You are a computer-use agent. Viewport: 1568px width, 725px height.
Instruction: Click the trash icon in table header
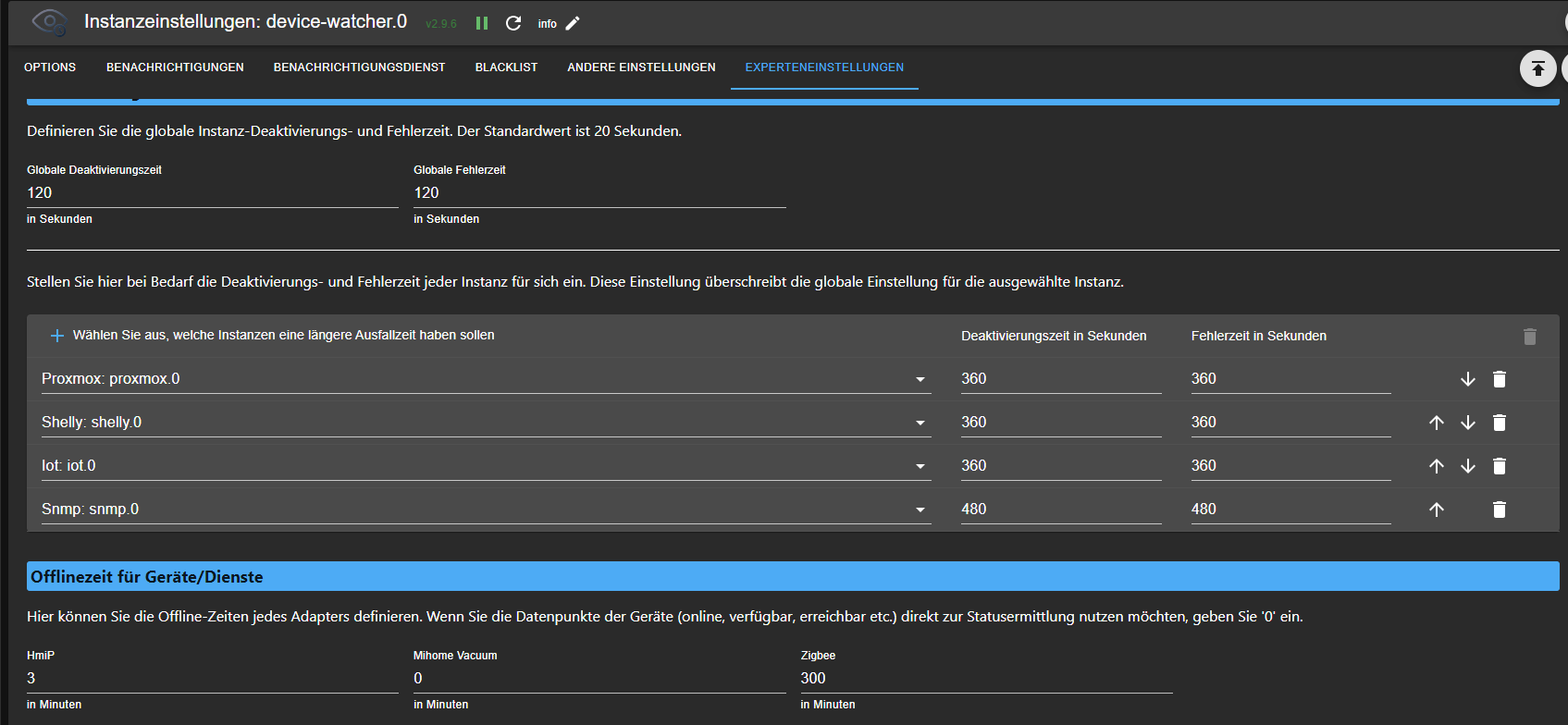(x=1530, y=337)
